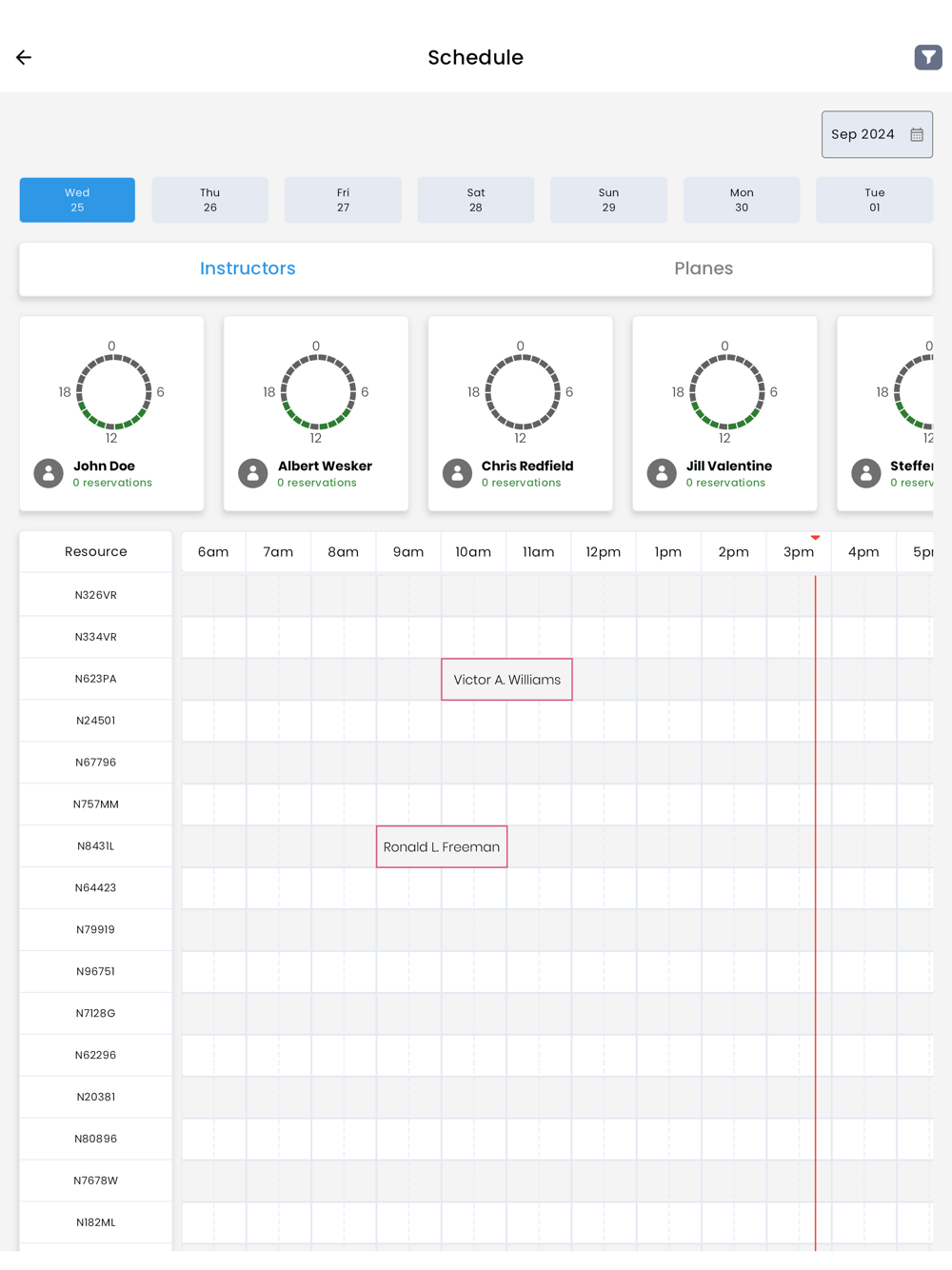Click Albert Wesker's avatar icon
952x1270 pixels.
click(x=253, y=473)
